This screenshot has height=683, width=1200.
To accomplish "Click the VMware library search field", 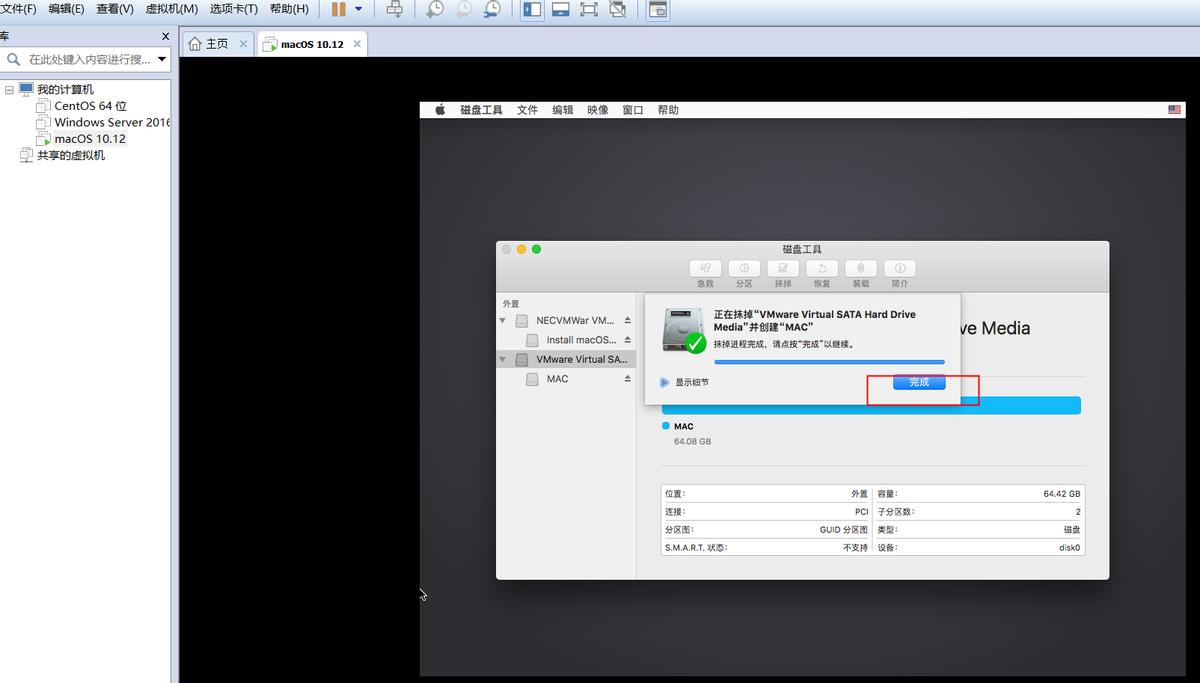I will point(85,58).
